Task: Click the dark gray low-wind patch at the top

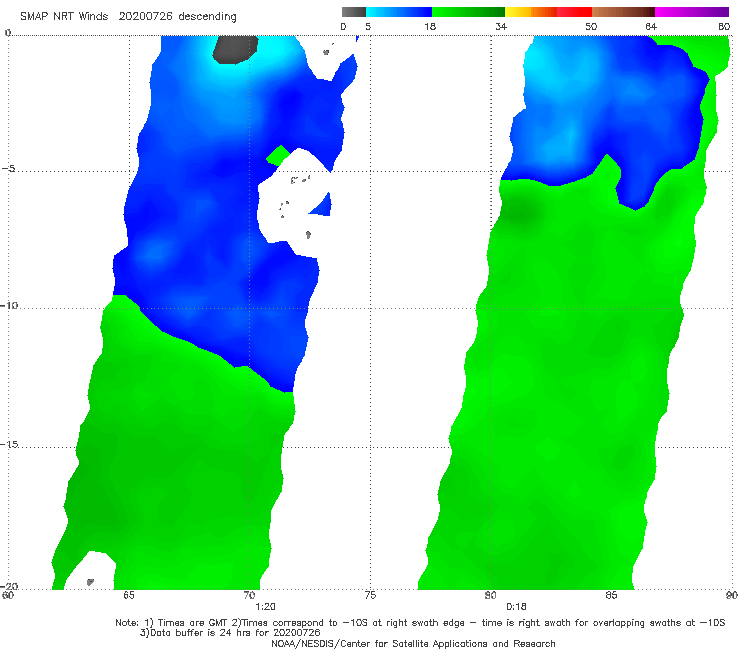Action: pos(235,49)
